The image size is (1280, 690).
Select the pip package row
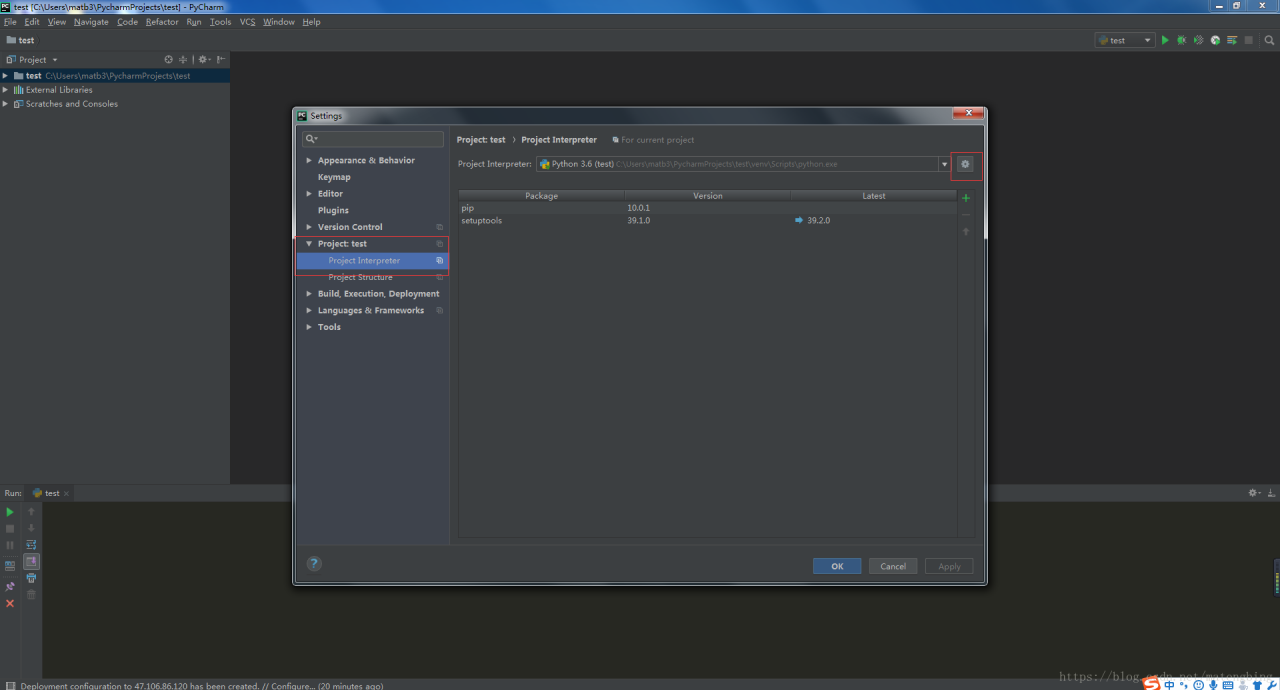click(x=708, y=208)
